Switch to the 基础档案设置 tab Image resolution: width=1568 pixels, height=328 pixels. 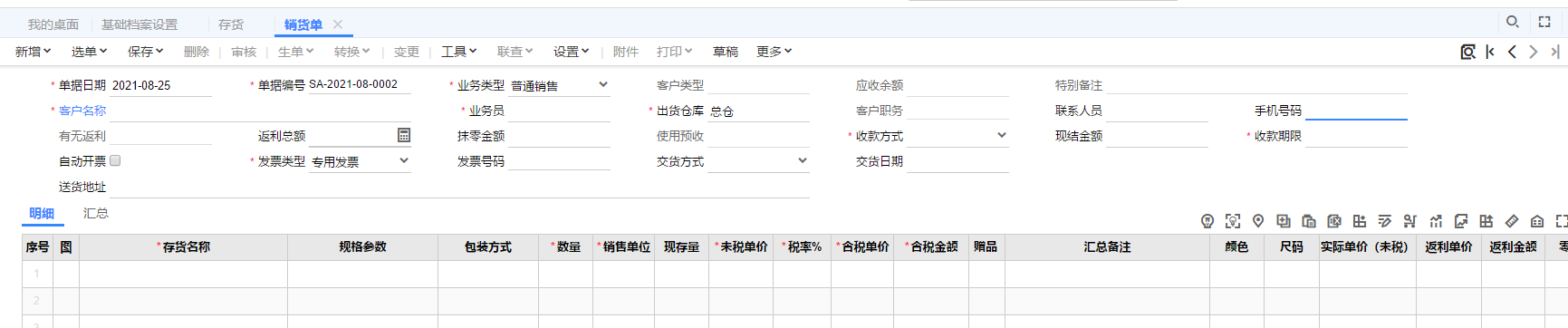(139, 24)
